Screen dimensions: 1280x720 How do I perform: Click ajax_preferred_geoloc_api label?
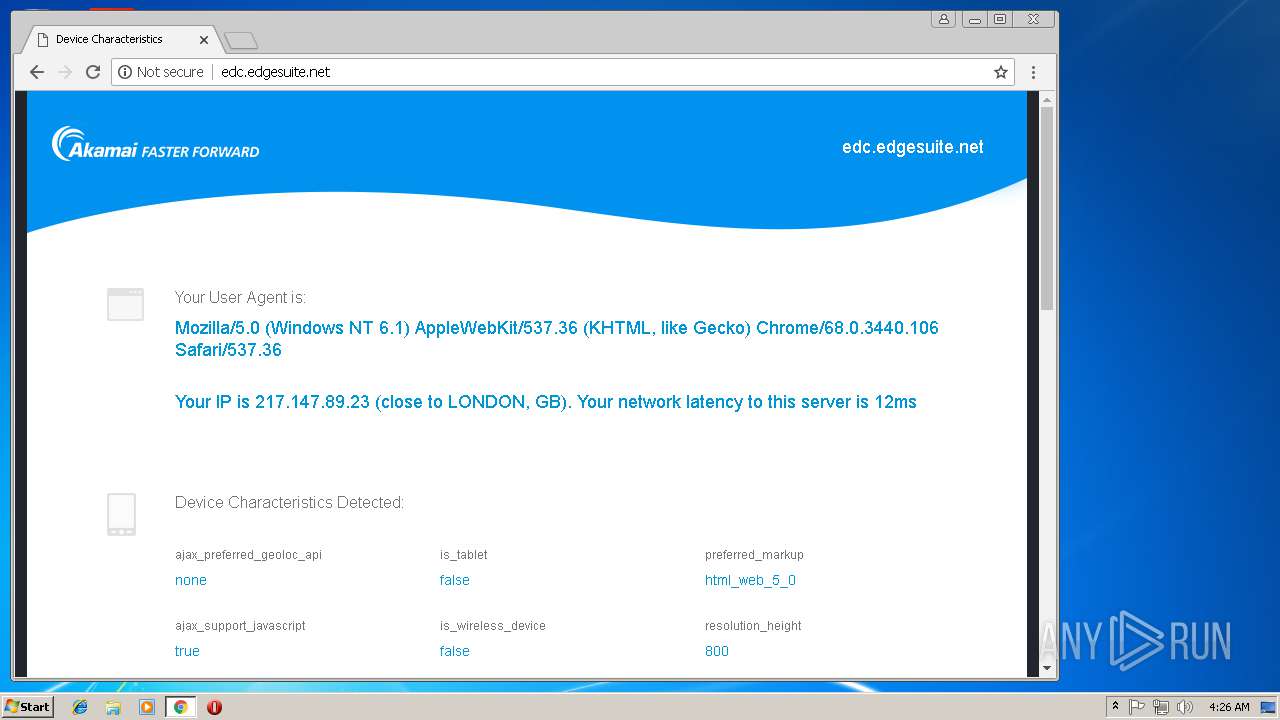click(248, 555)
